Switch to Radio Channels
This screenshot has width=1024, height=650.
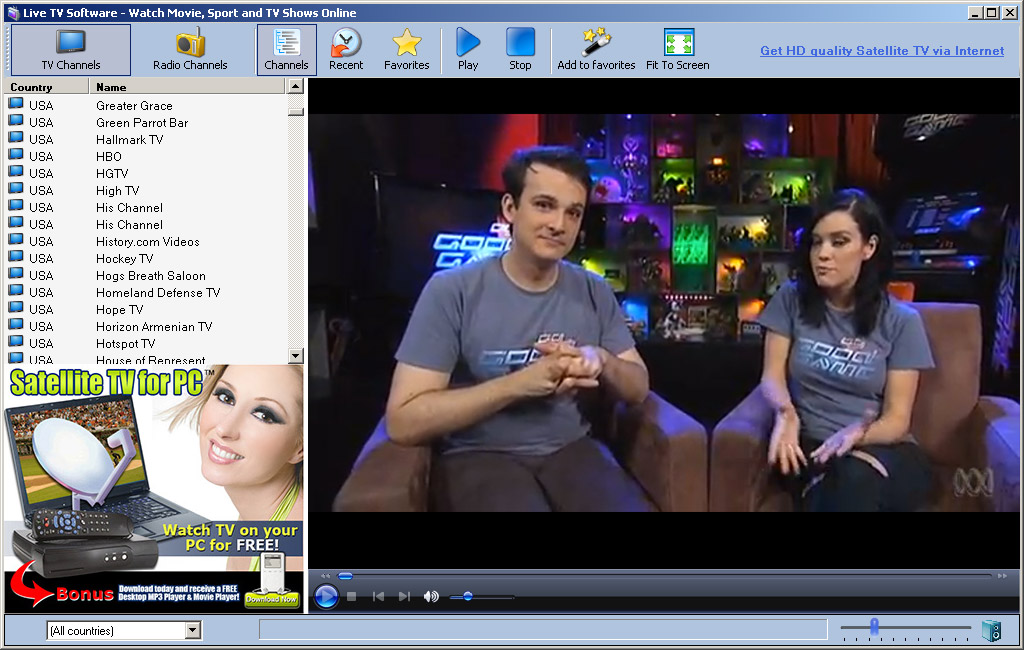(190, 50)
